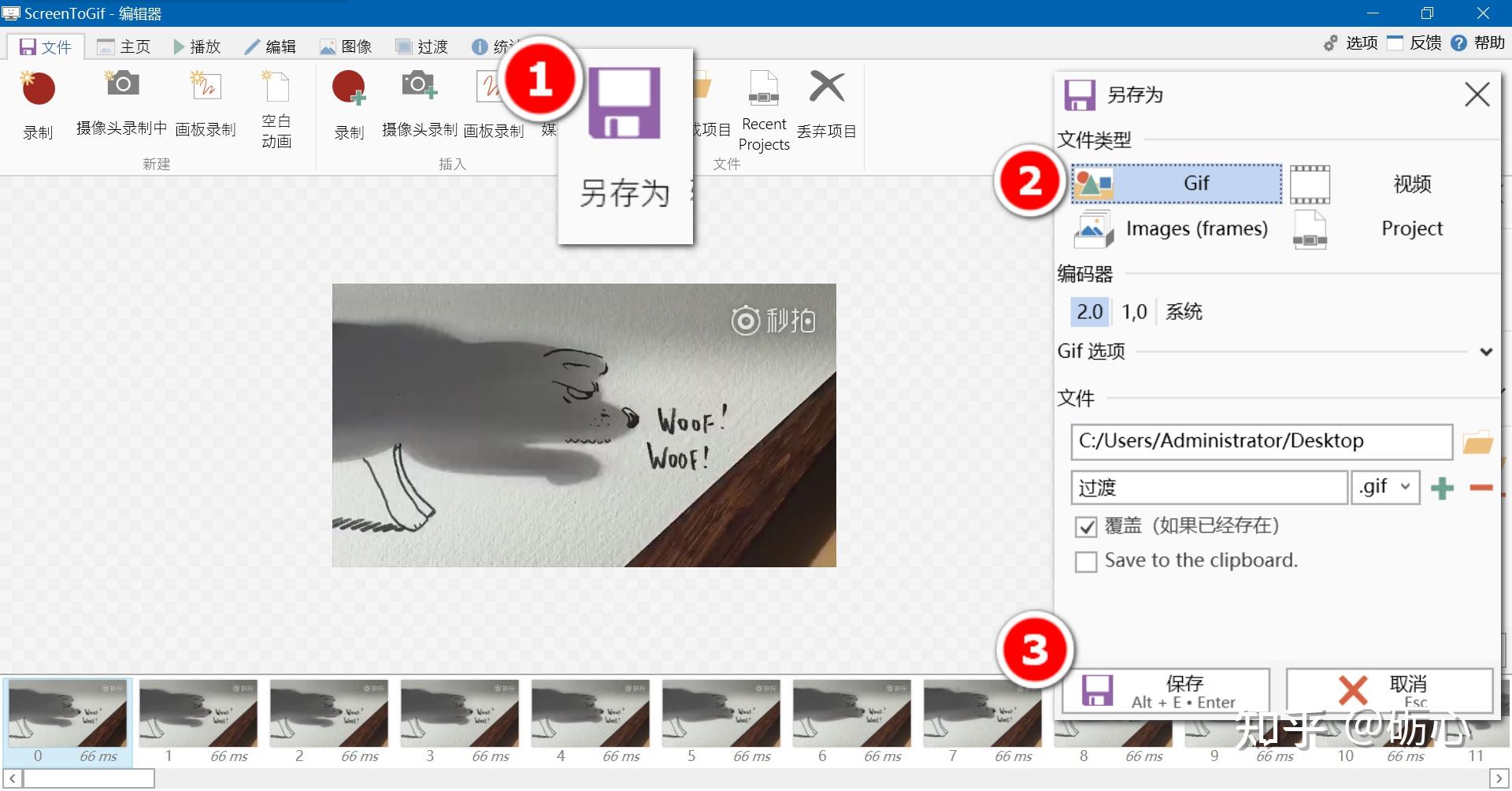Click the Cancel button
1512x791 pixels.
tap(1390, 691)
